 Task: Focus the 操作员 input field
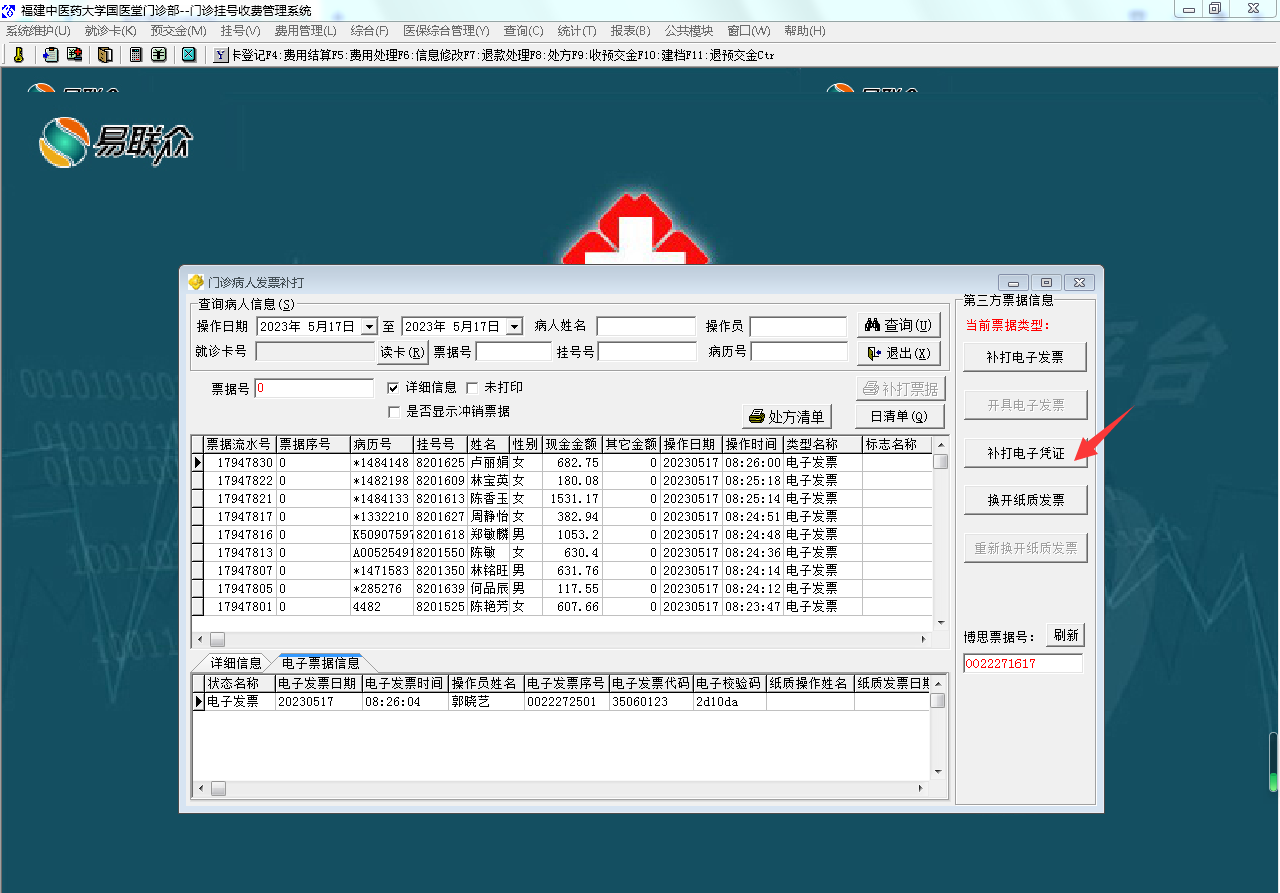[x=799, y=326]
